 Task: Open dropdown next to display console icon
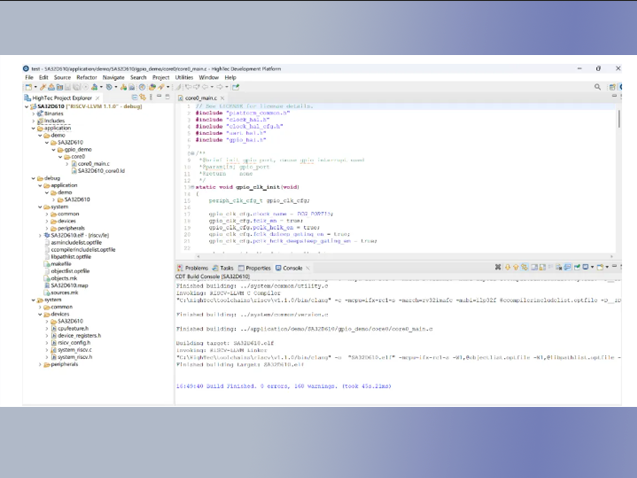pos(592,267)
